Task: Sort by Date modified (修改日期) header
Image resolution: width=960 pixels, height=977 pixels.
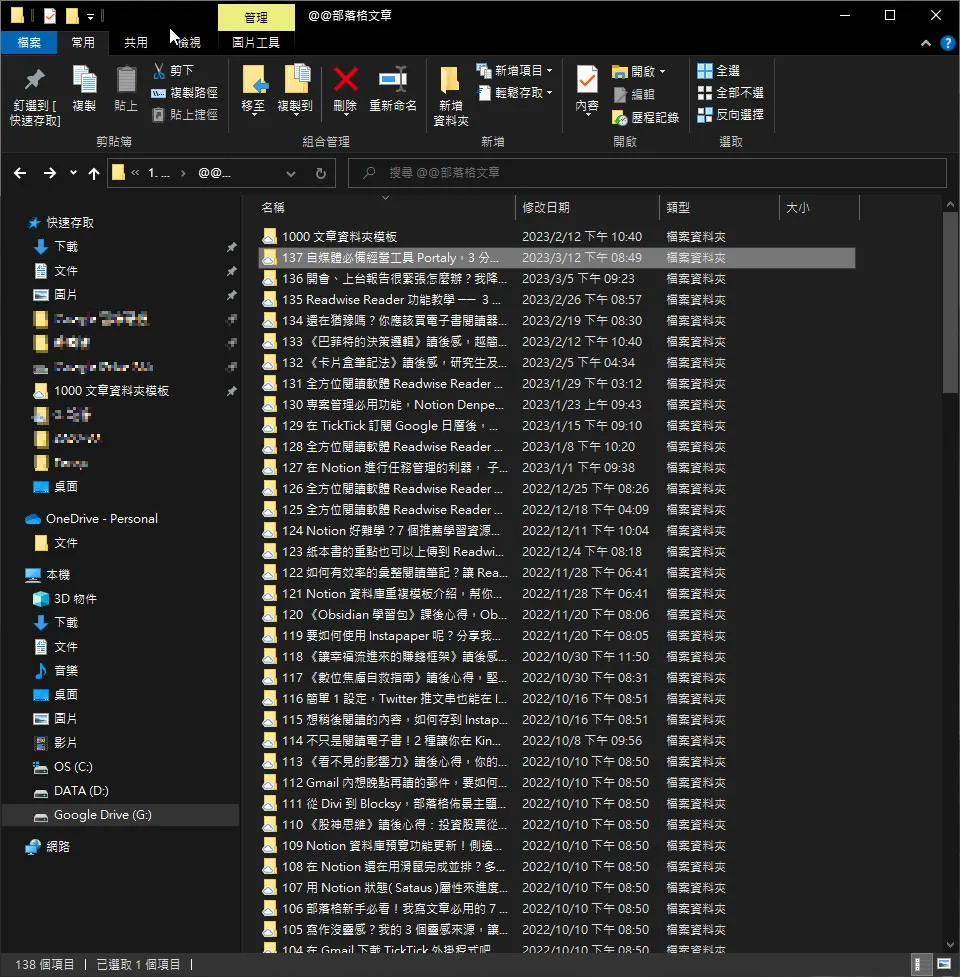Action: click(587, 207)
